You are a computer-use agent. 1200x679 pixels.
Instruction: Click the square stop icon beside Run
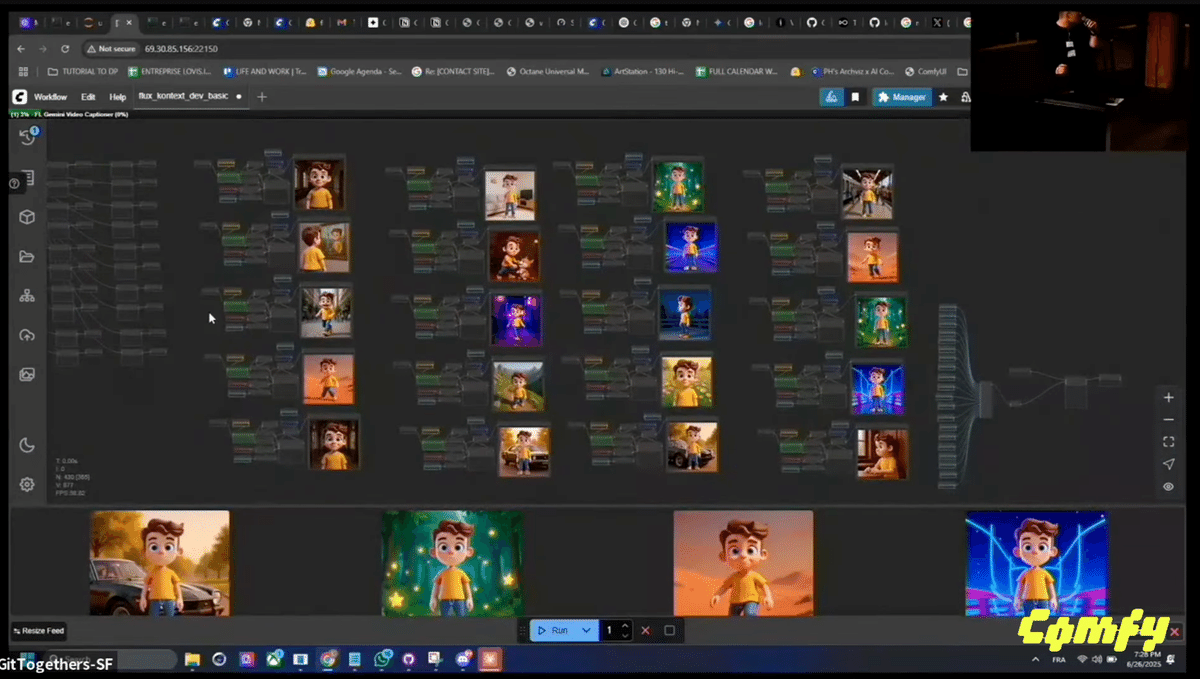(669, 630)
